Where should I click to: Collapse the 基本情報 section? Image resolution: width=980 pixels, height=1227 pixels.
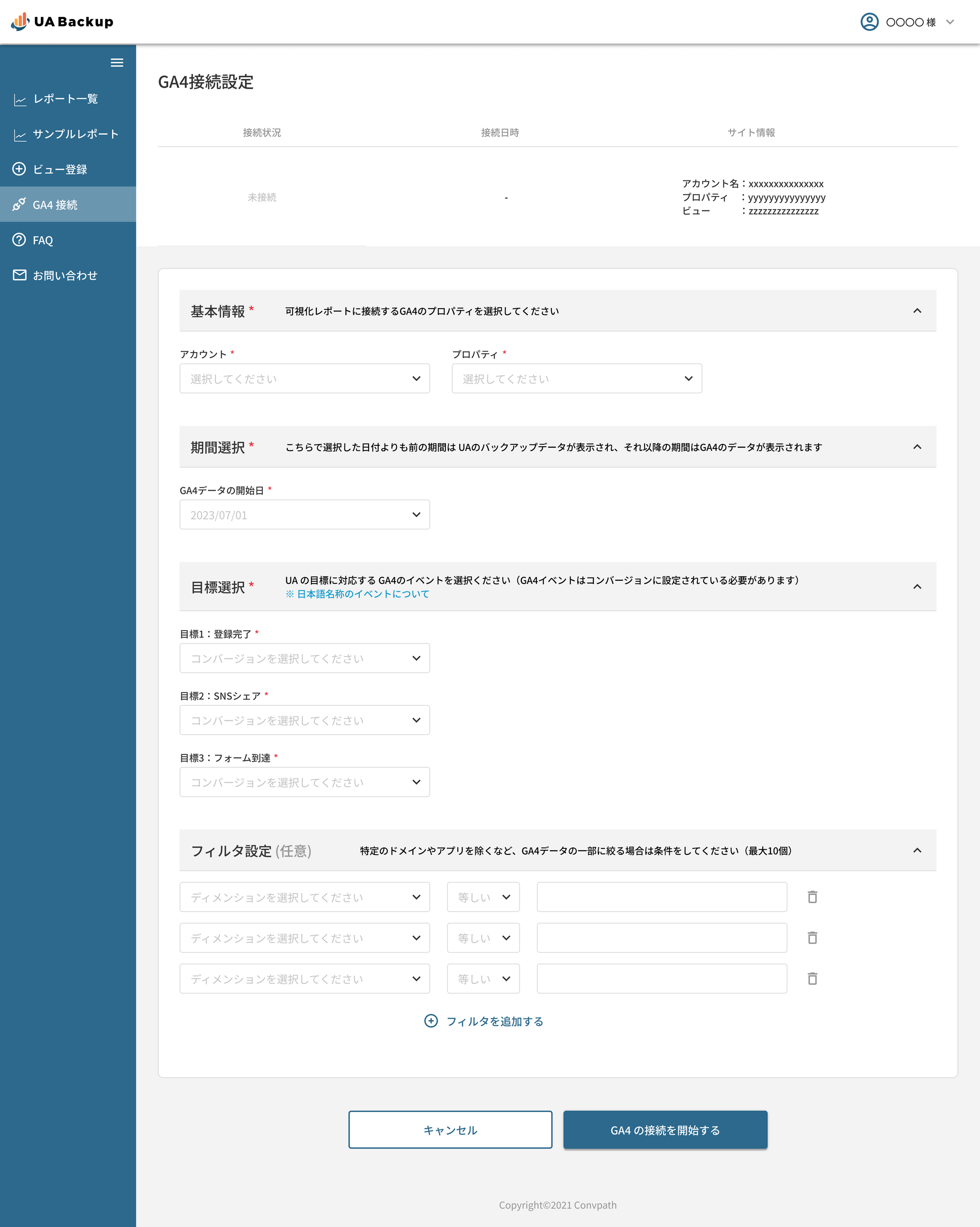click(917, 311)
